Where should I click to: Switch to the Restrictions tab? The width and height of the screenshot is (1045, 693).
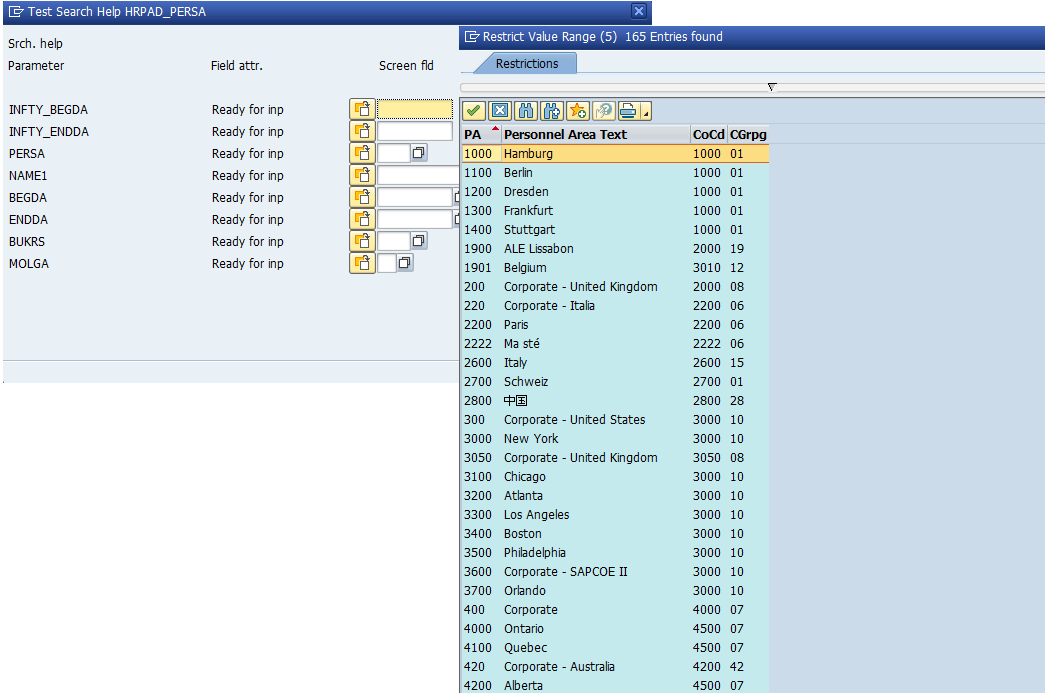(526, 63)
